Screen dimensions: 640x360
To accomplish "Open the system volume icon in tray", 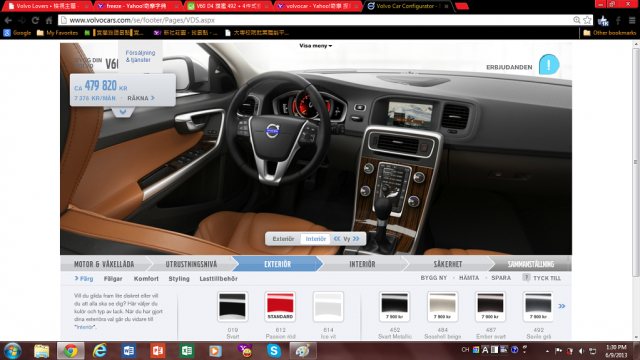I will click(582, 351).
